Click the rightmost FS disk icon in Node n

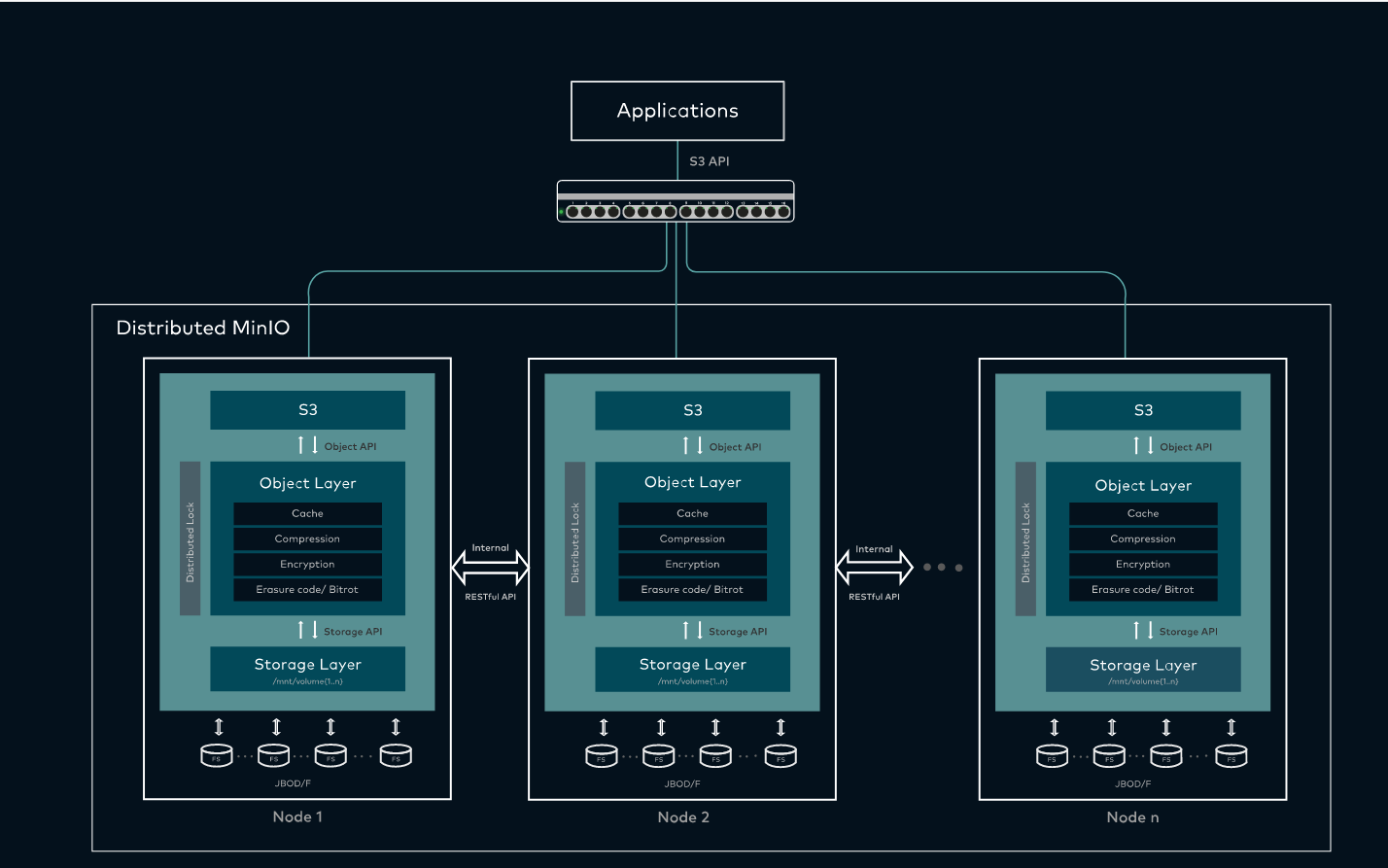point(1232,755)
